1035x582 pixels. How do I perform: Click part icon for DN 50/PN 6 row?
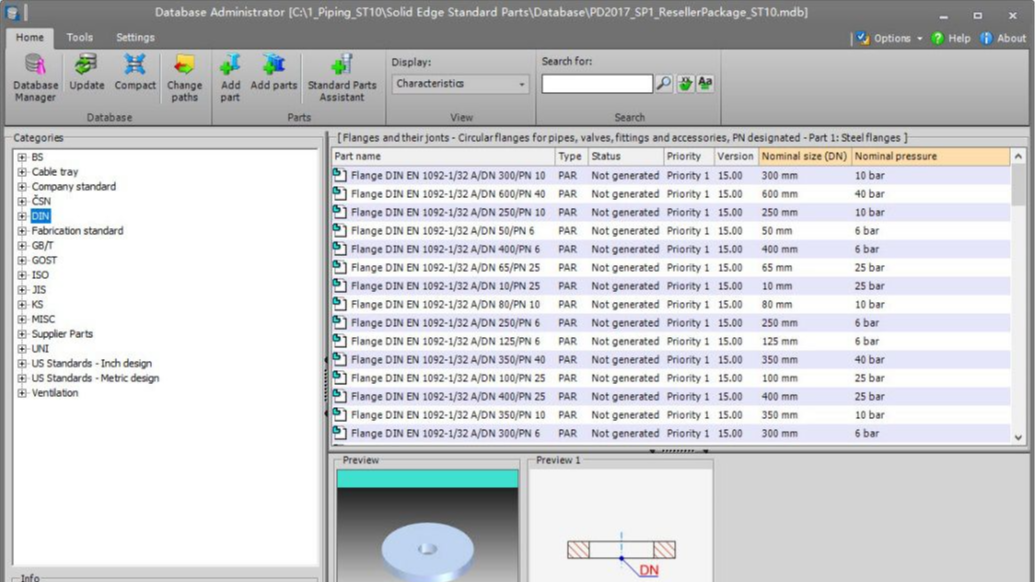[x=339, y=230]
